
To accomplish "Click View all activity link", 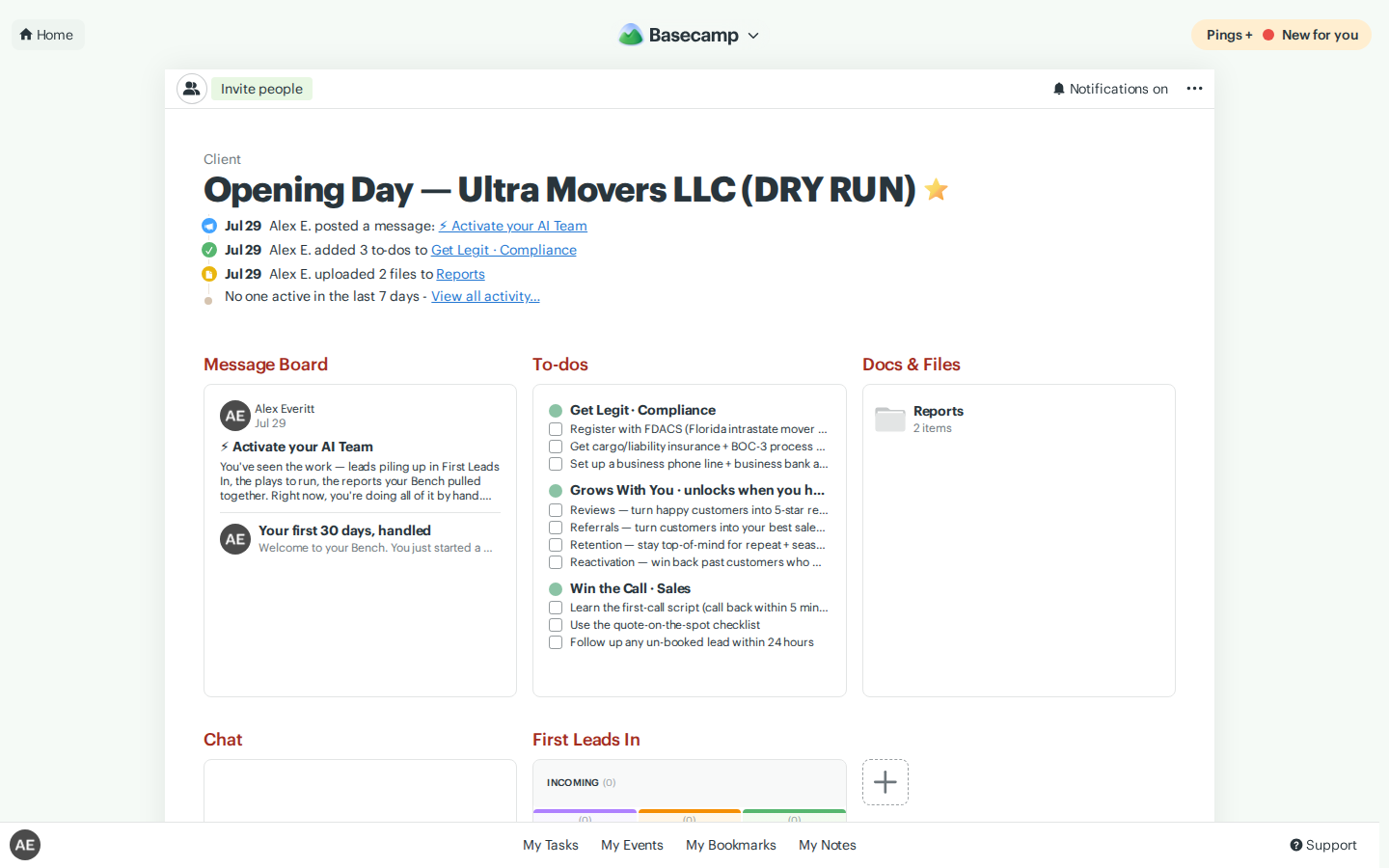I will point(485,296).
